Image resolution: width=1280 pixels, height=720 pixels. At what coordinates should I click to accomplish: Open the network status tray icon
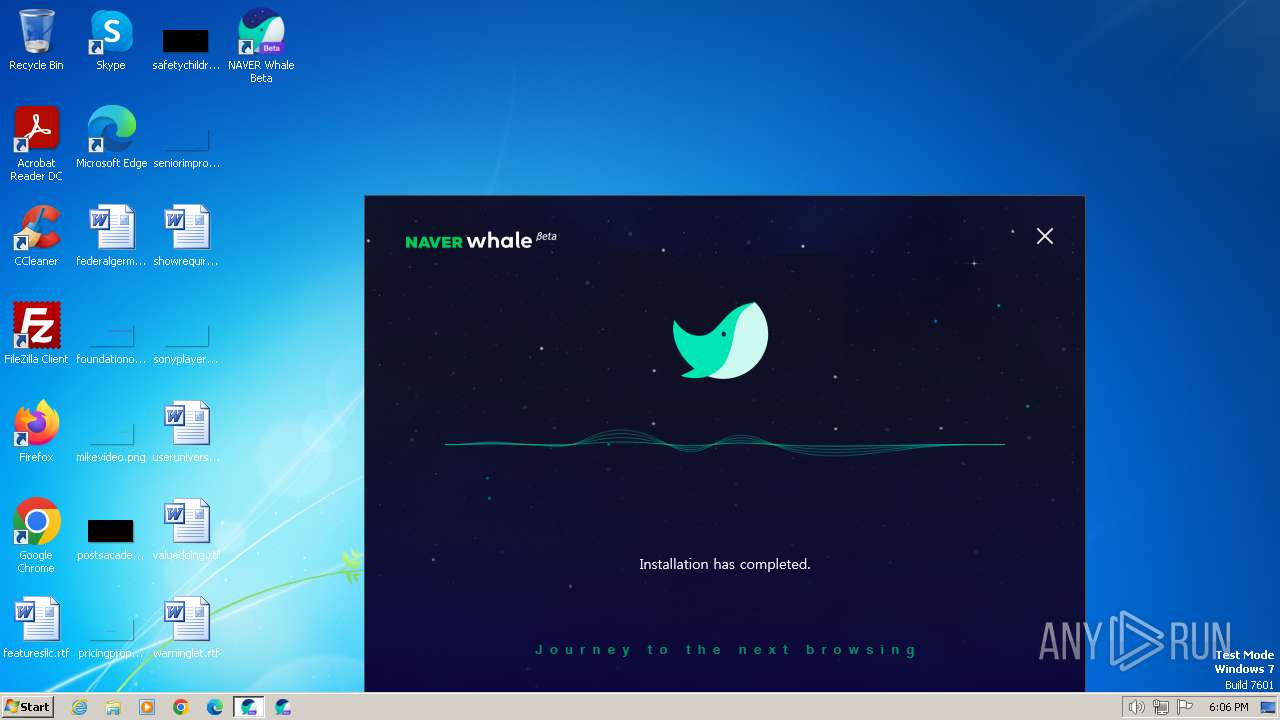[1161, 707]
